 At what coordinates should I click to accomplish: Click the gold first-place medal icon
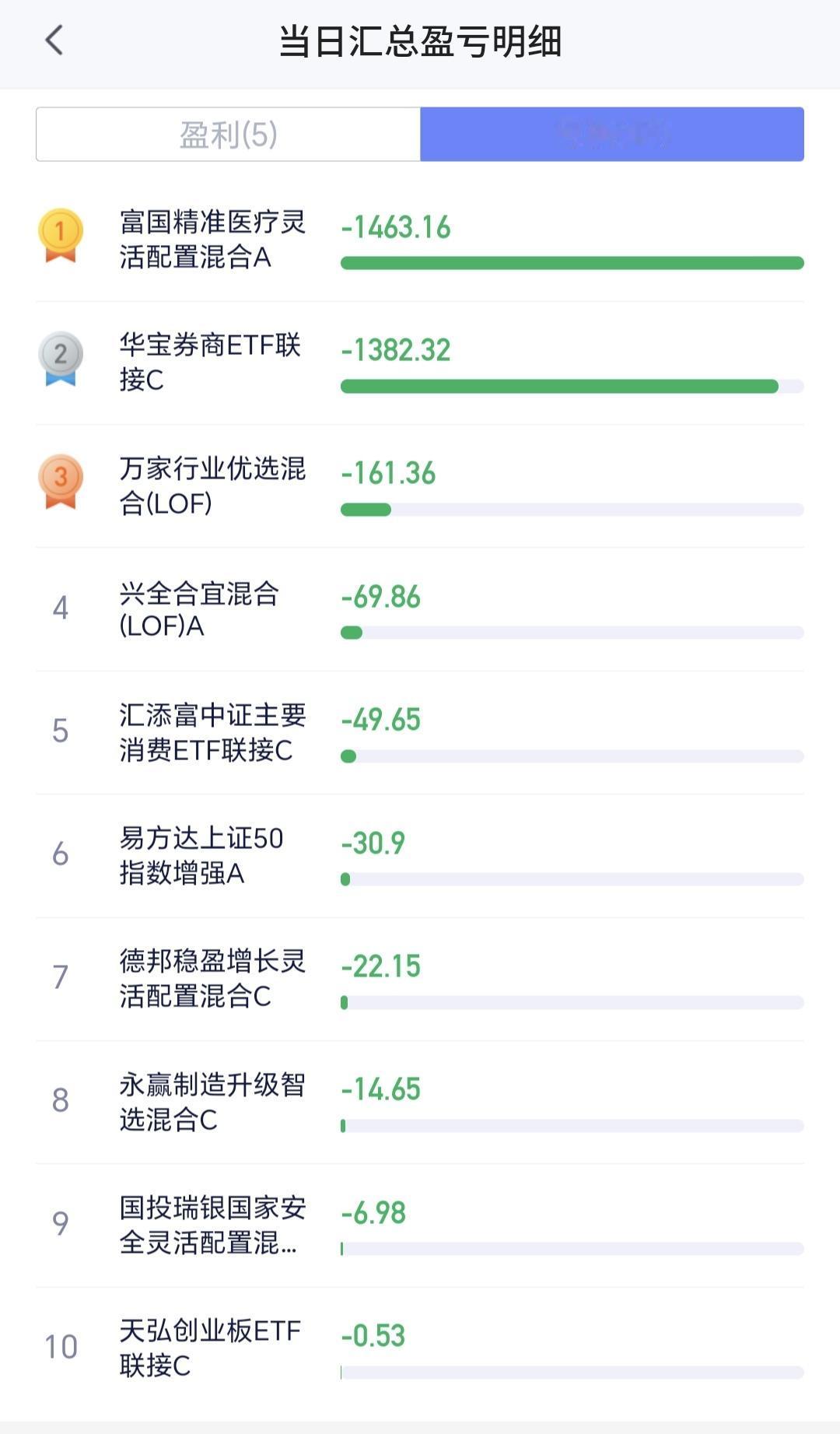60,235
